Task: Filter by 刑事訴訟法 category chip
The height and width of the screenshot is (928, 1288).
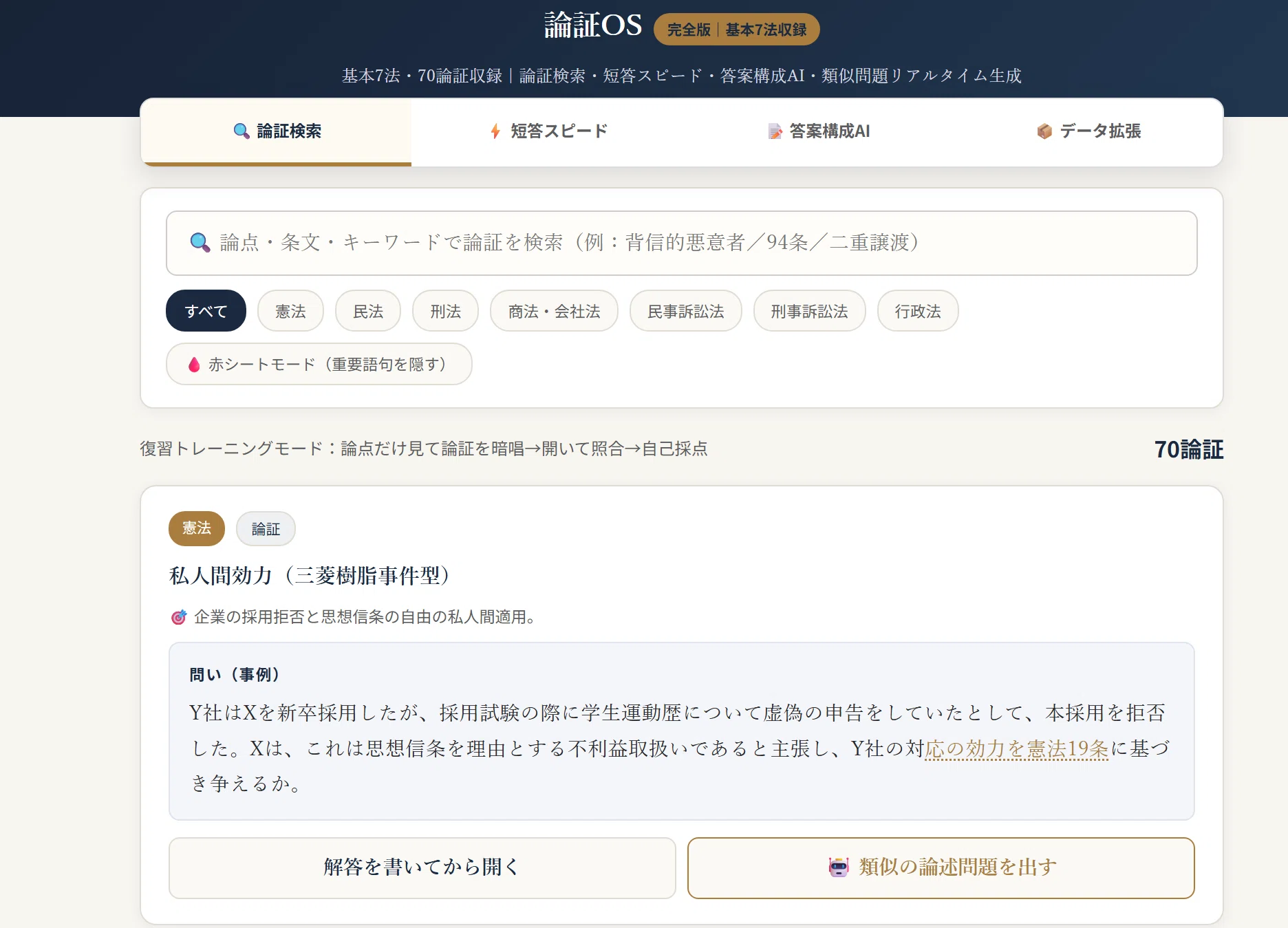Action: (x=809, y=311)
